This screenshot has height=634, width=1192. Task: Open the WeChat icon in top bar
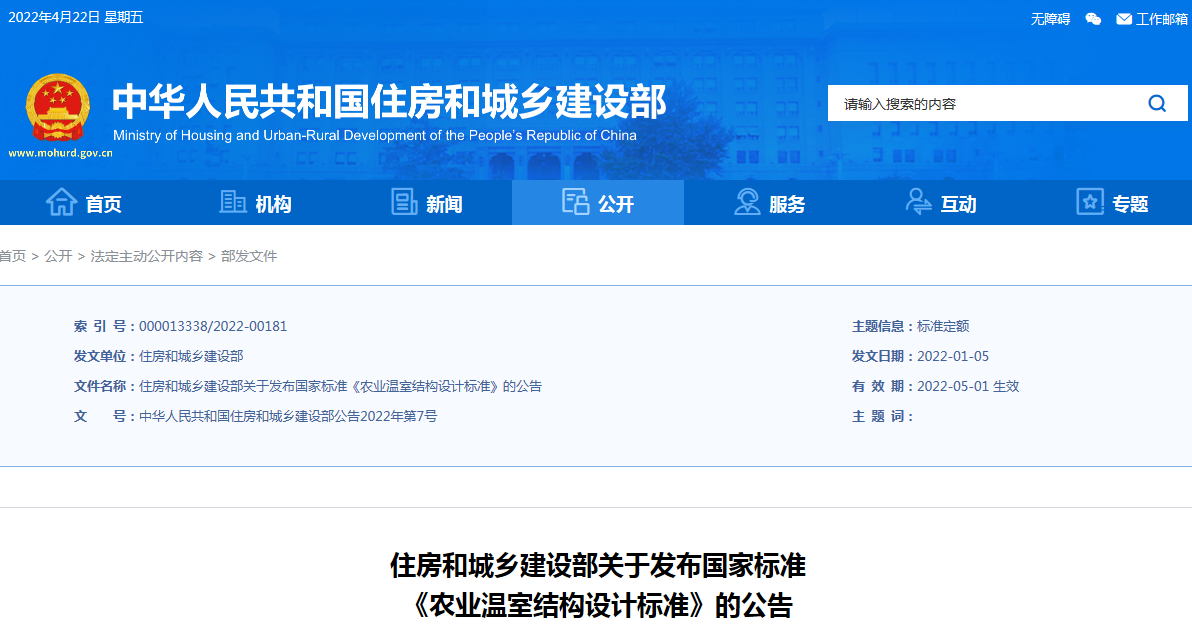coord(1093,19)
